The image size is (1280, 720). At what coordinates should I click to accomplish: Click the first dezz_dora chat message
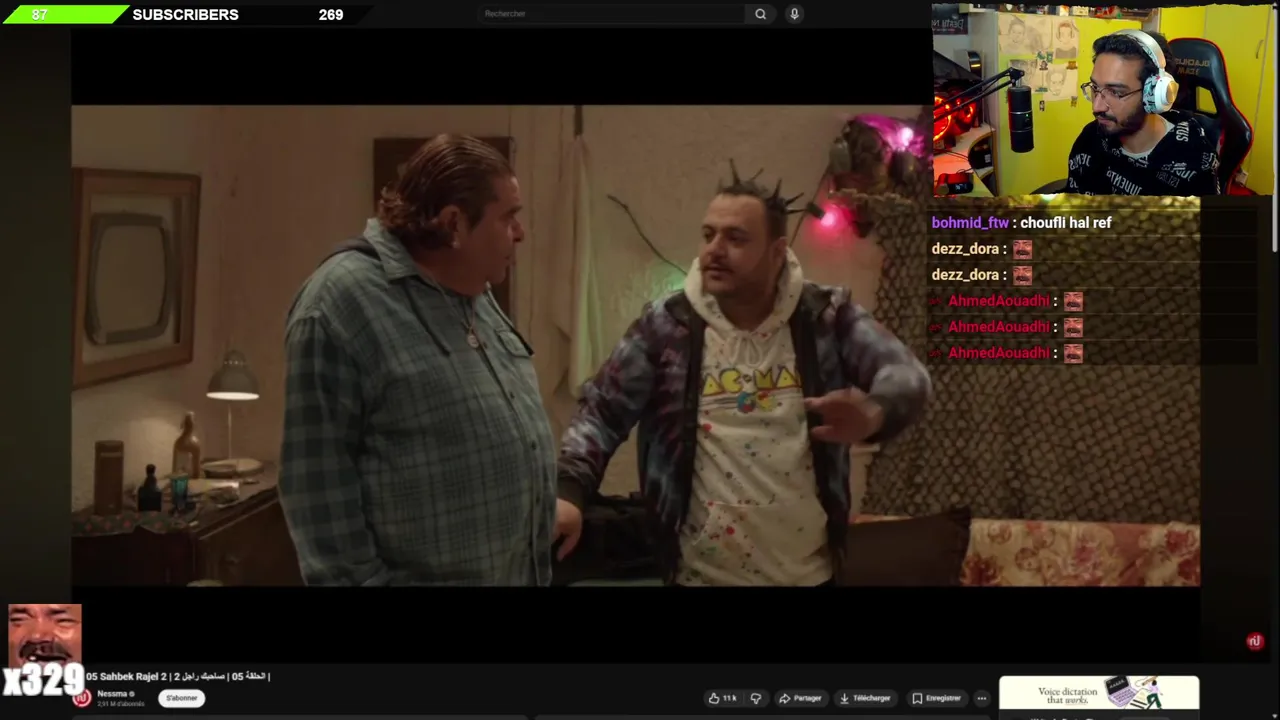[x=981, y=249]
